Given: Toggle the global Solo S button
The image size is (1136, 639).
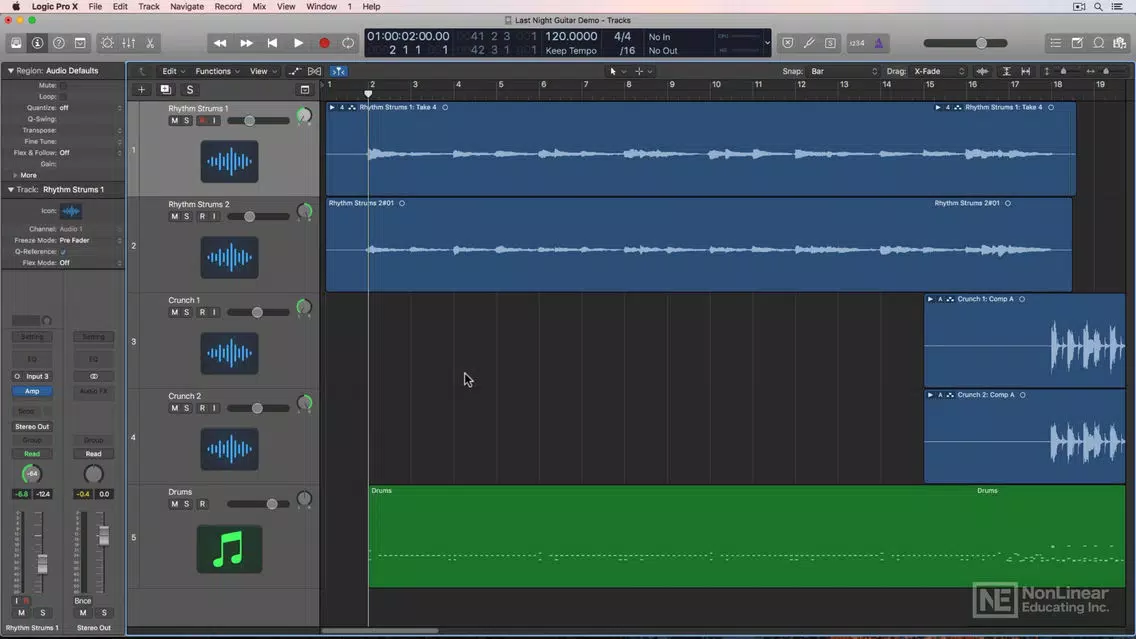Looking at the screenshot, I should coord(190,90).
